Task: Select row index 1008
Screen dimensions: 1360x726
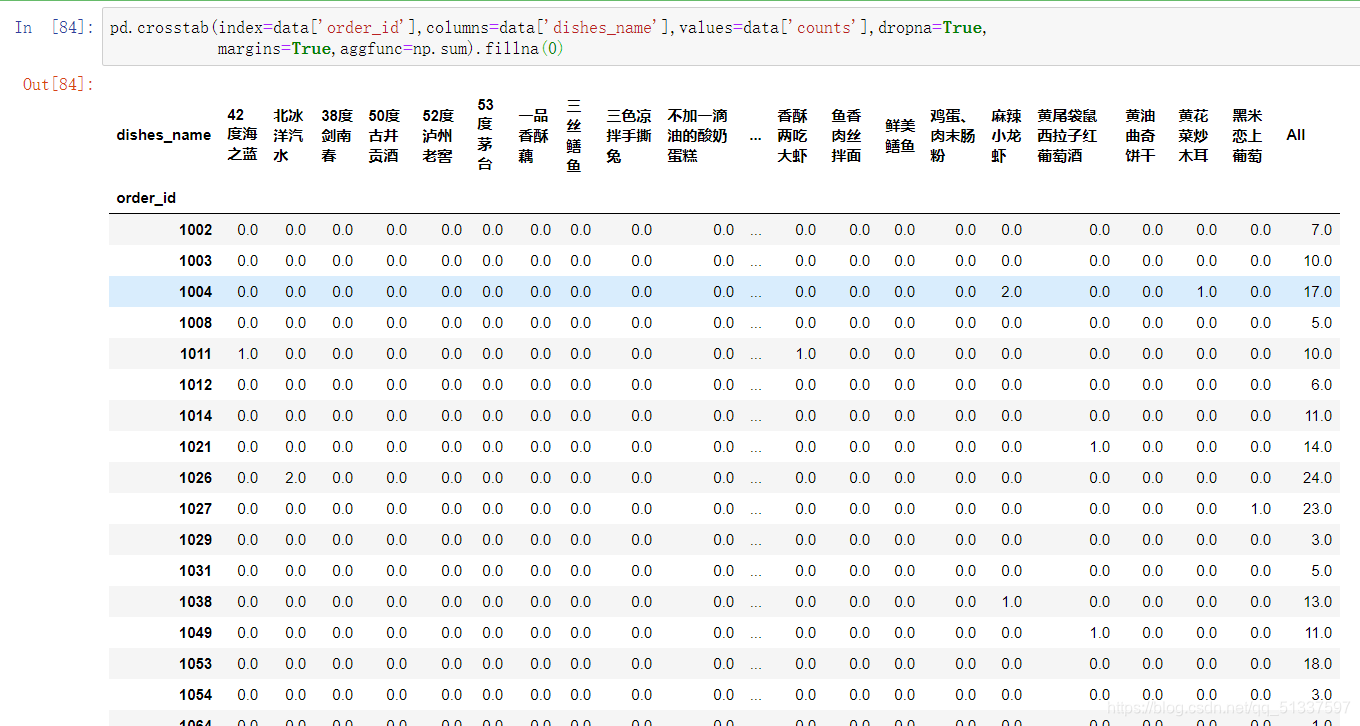Action: tap(196, 323)
